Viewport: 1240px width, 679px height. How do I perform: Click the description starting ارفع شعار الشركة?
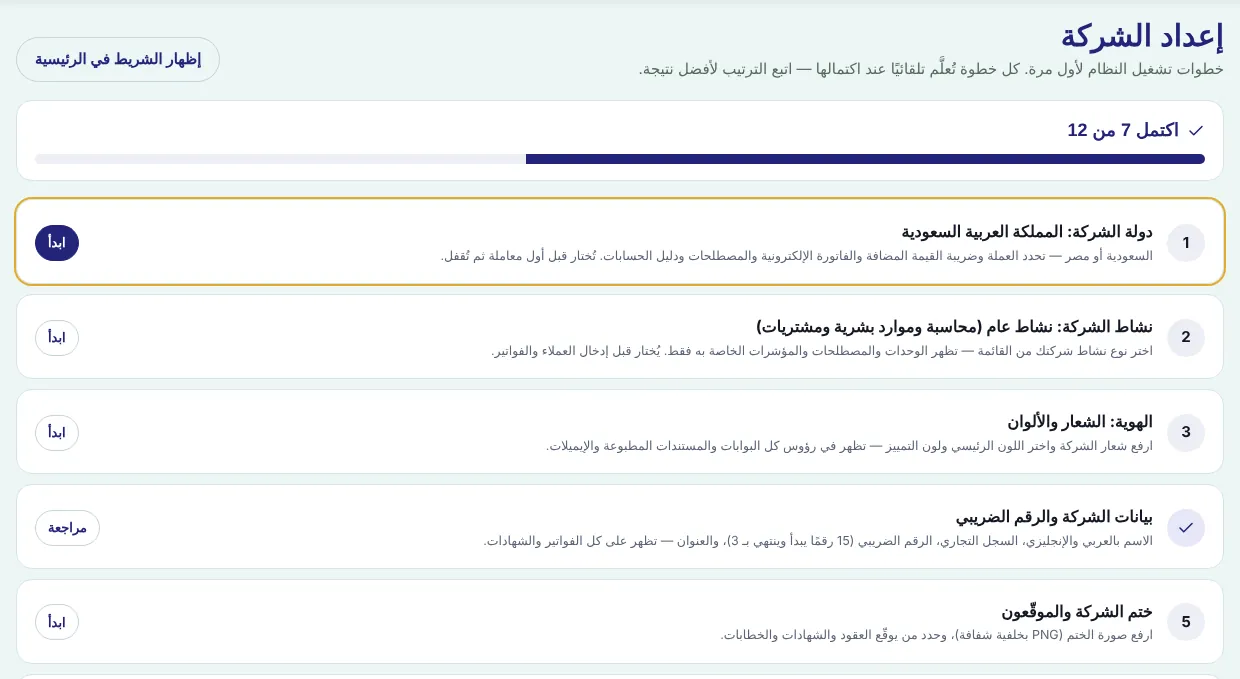tap(849, 446)
